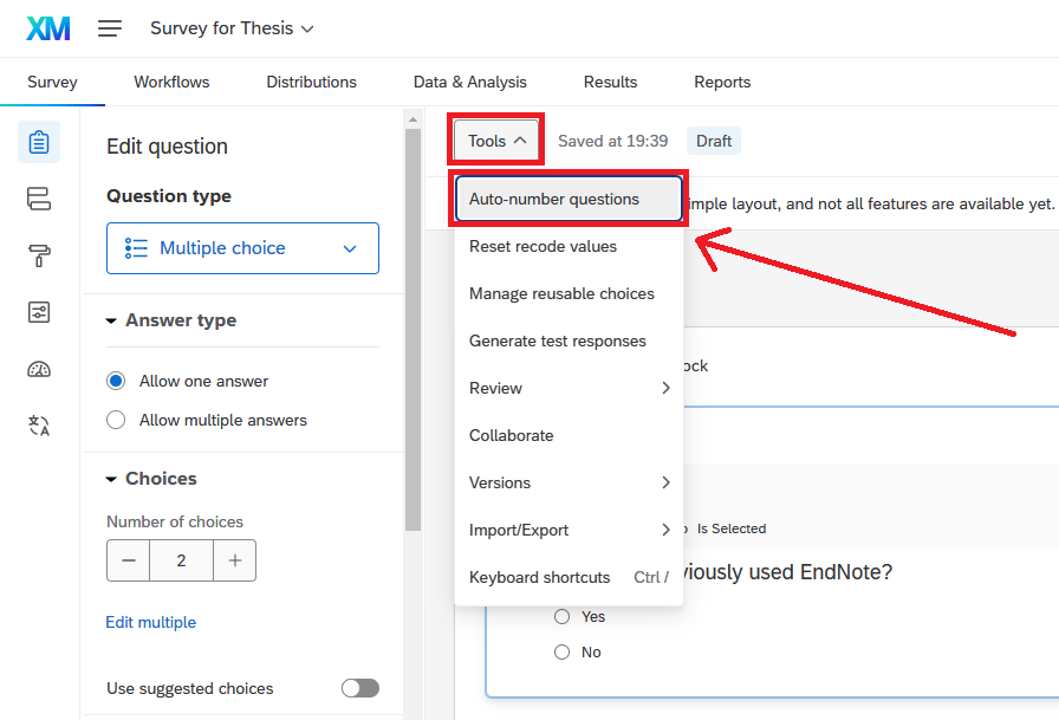Screen dimensions: 1059x720
Task: Increase number of choices with plus button
Action: [x=235, y=561]
